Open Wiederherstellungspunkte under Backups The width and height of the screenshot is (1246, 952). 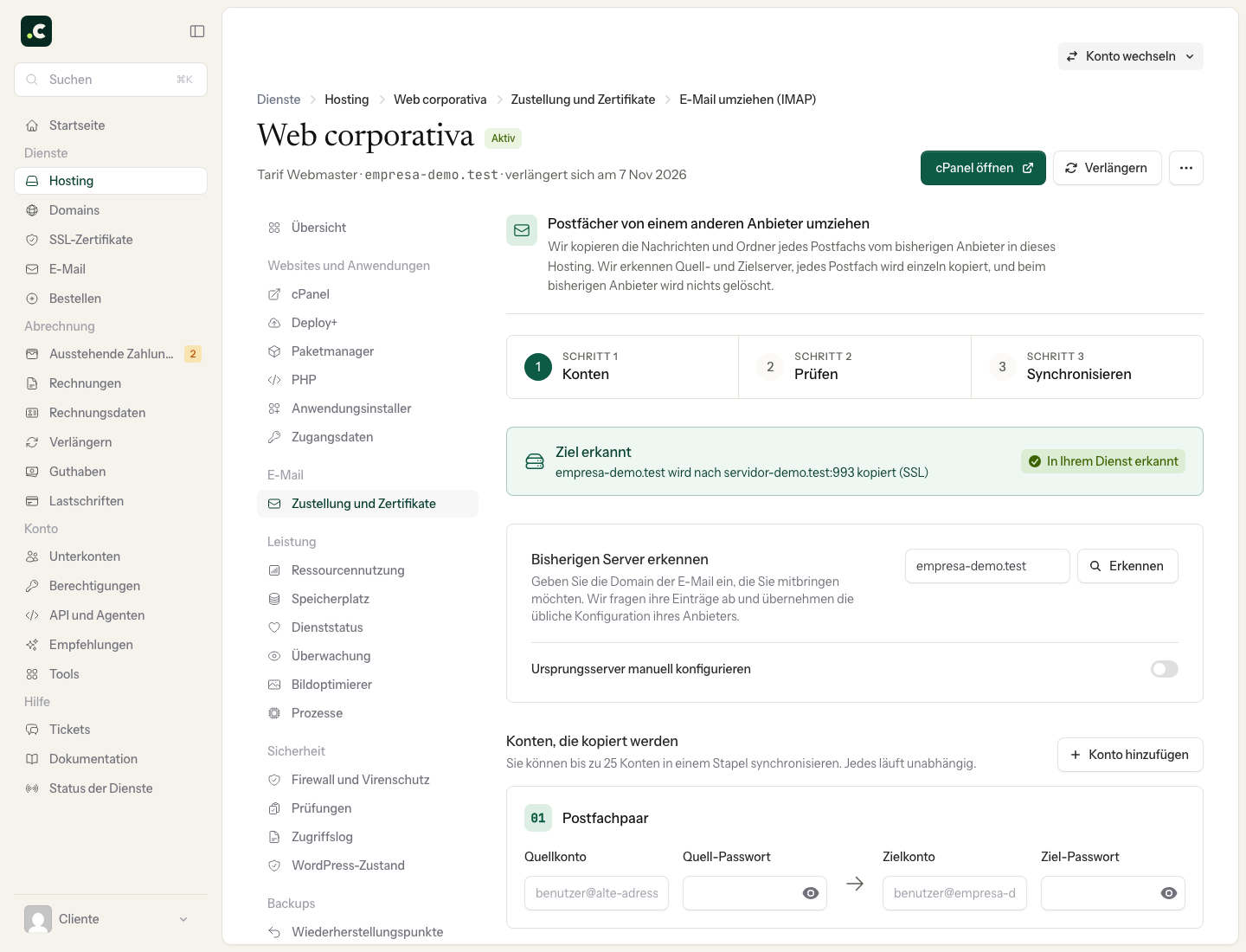368,932
